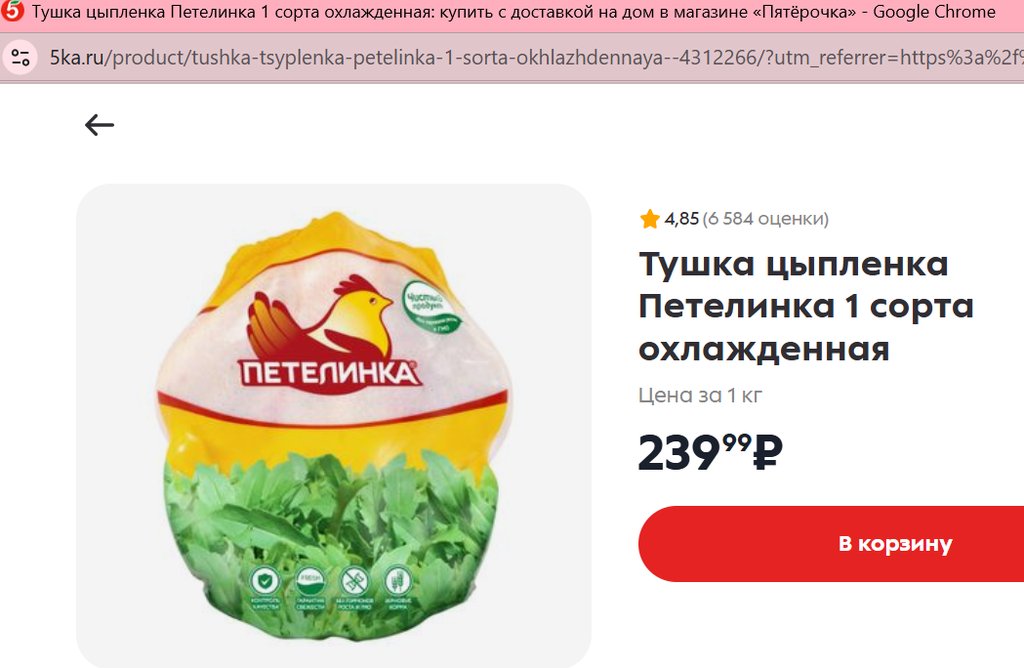Click the Pyaterochka favicon in the title bar
This screenshot has width=1024, height=668.
[12, 11]
